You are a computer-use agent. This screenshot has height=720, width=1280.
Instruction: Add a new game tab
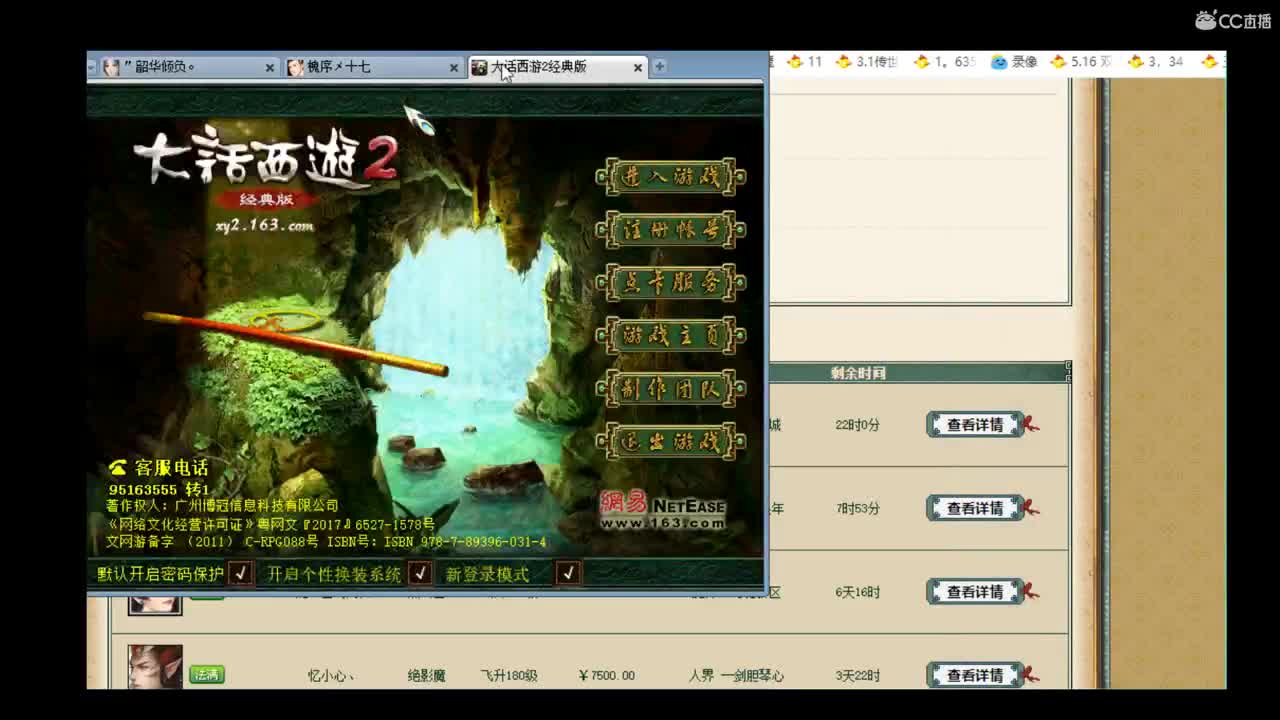(x=659, y=67)
